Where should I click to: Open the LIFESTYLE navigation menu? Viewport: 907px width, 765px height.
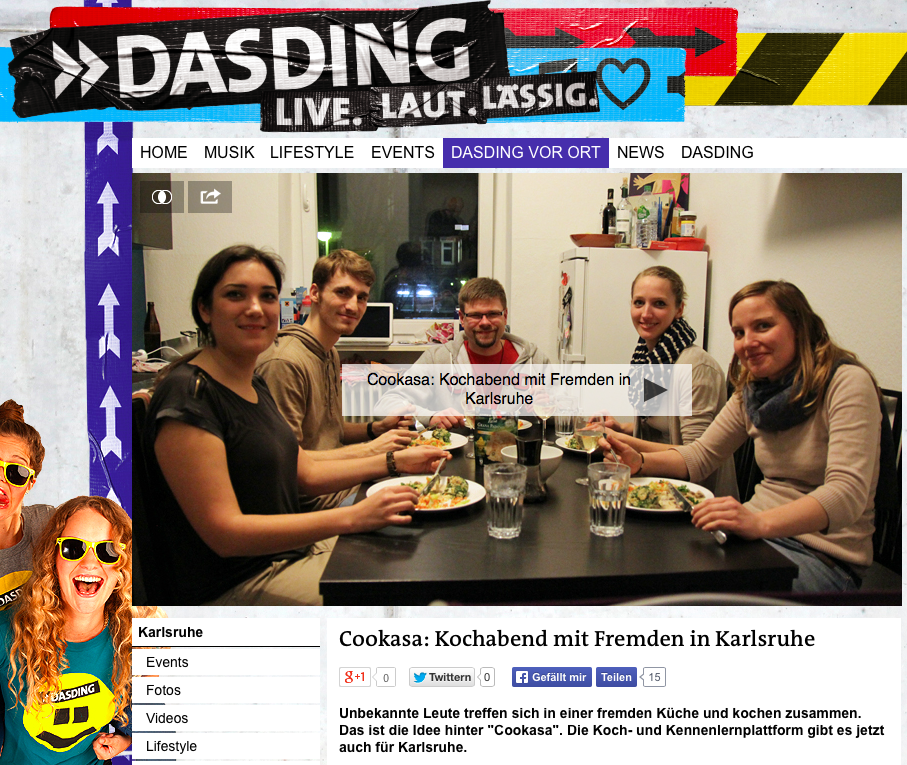312,153
